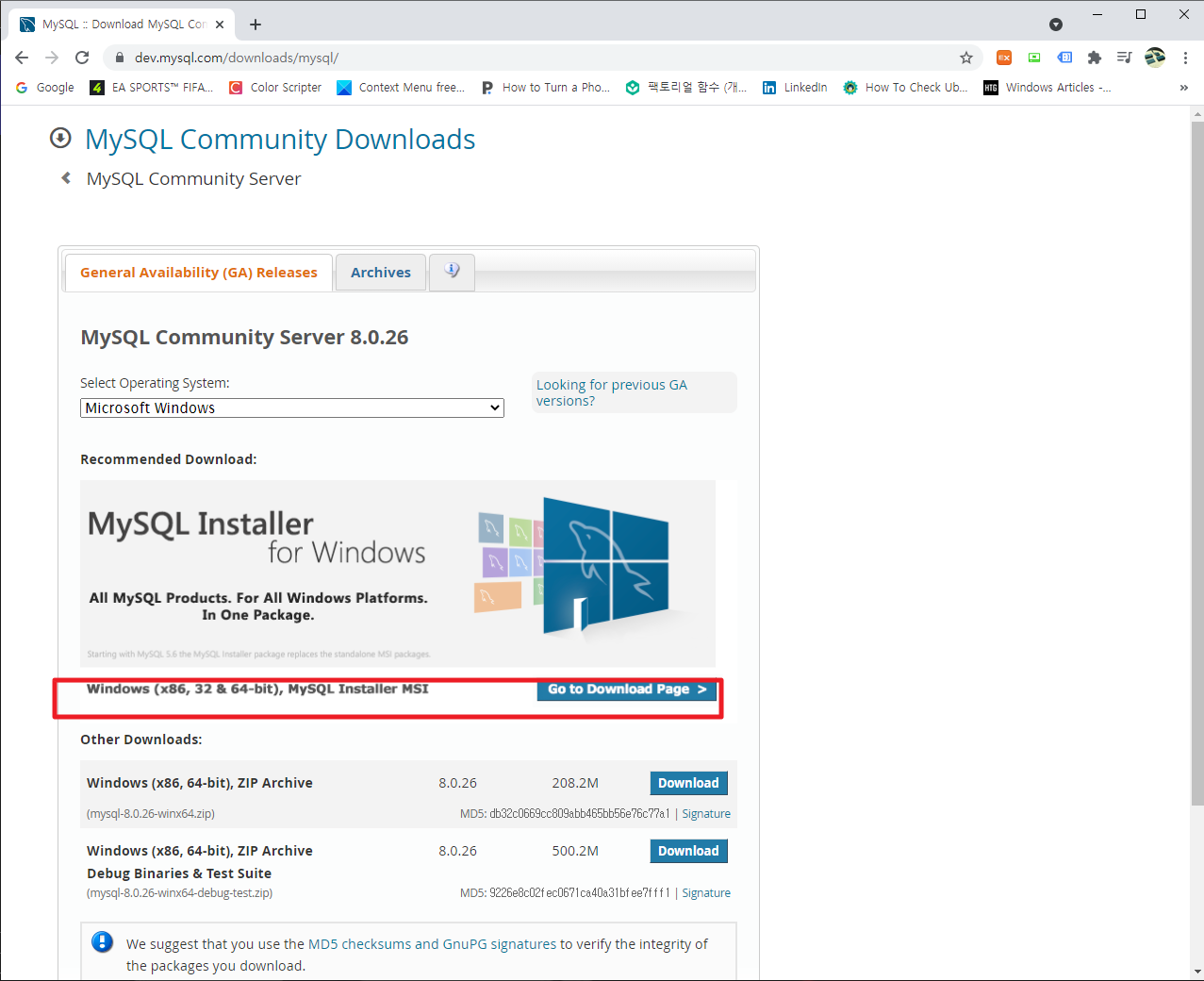Screen dimensions: 1204x981
Task: Open the How to Turn a Pho... bookmark
Action: 545,87
